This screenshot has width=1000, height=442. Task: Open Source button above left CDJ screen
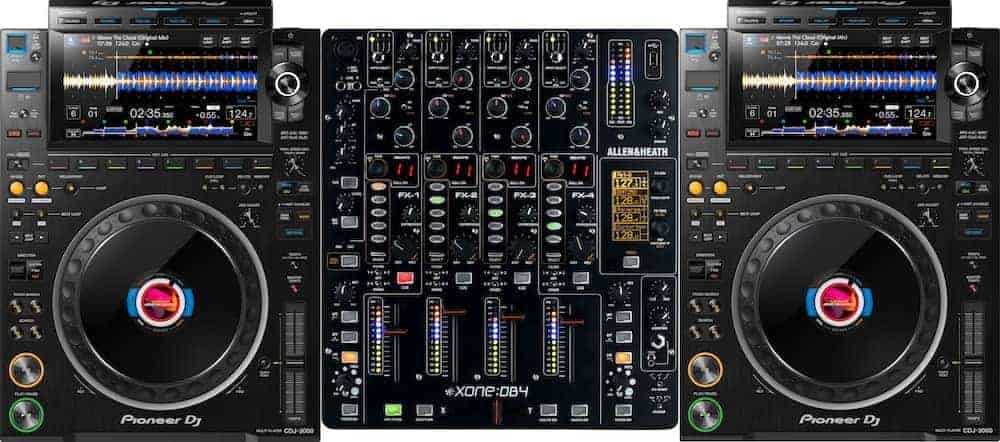pyautogui.click(x=70, y=20)
